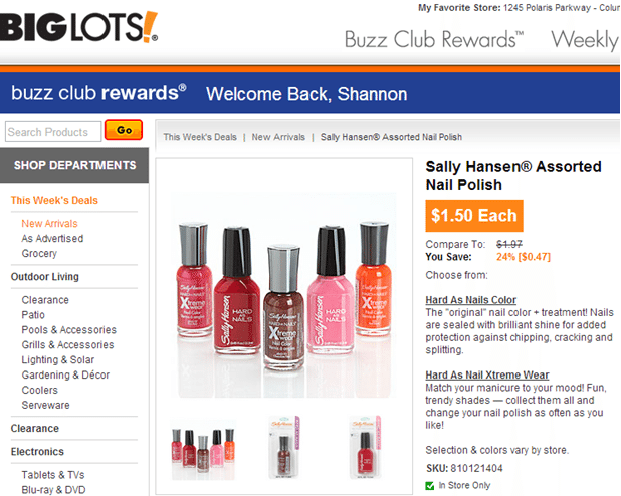Click the New Arrivals breadcrumb link
Viewport: 621px width, 496px height.
278,137
